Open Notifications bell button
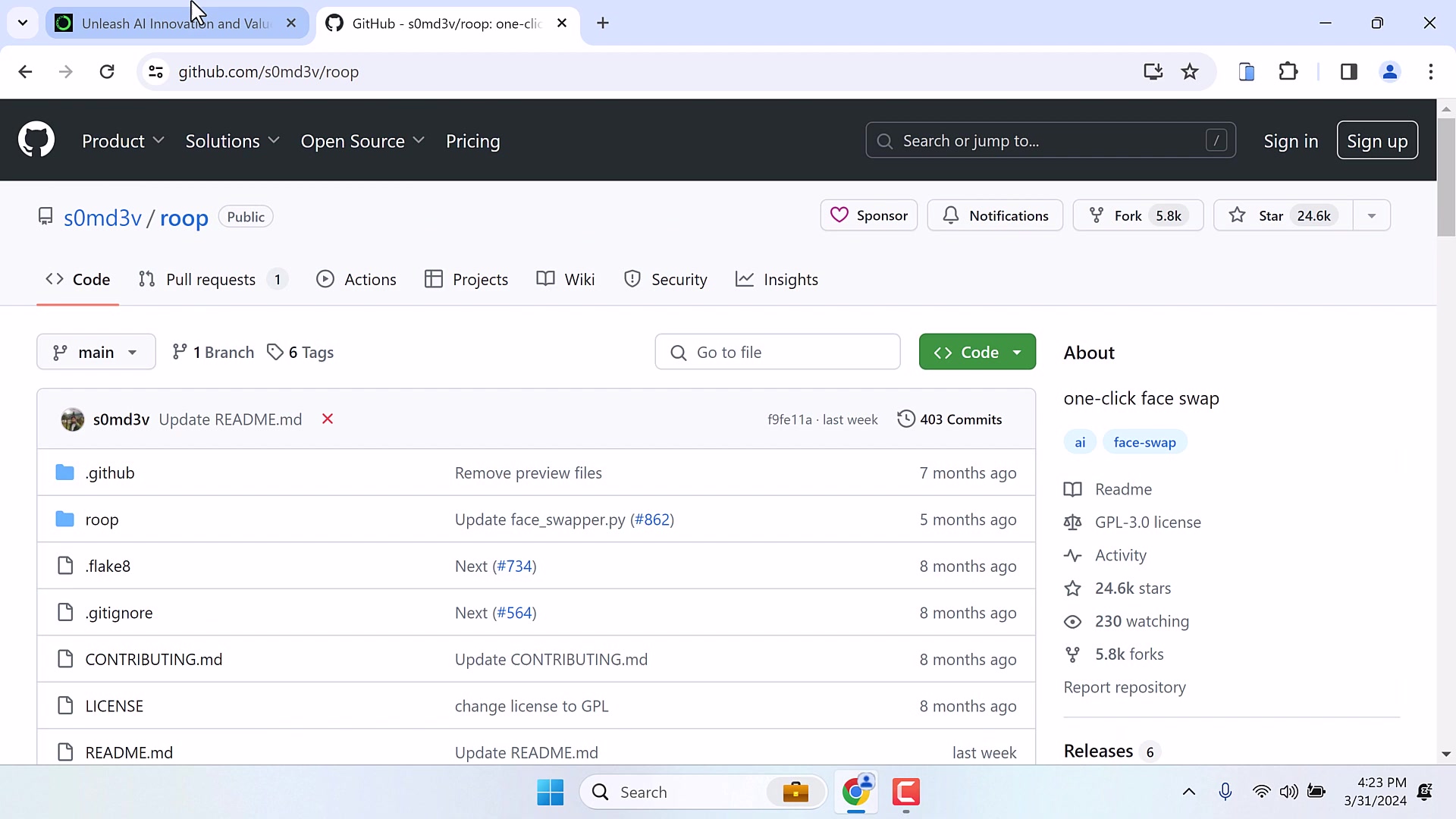The width and height of the screenshot is (1456, 819). tap(995, 216)
